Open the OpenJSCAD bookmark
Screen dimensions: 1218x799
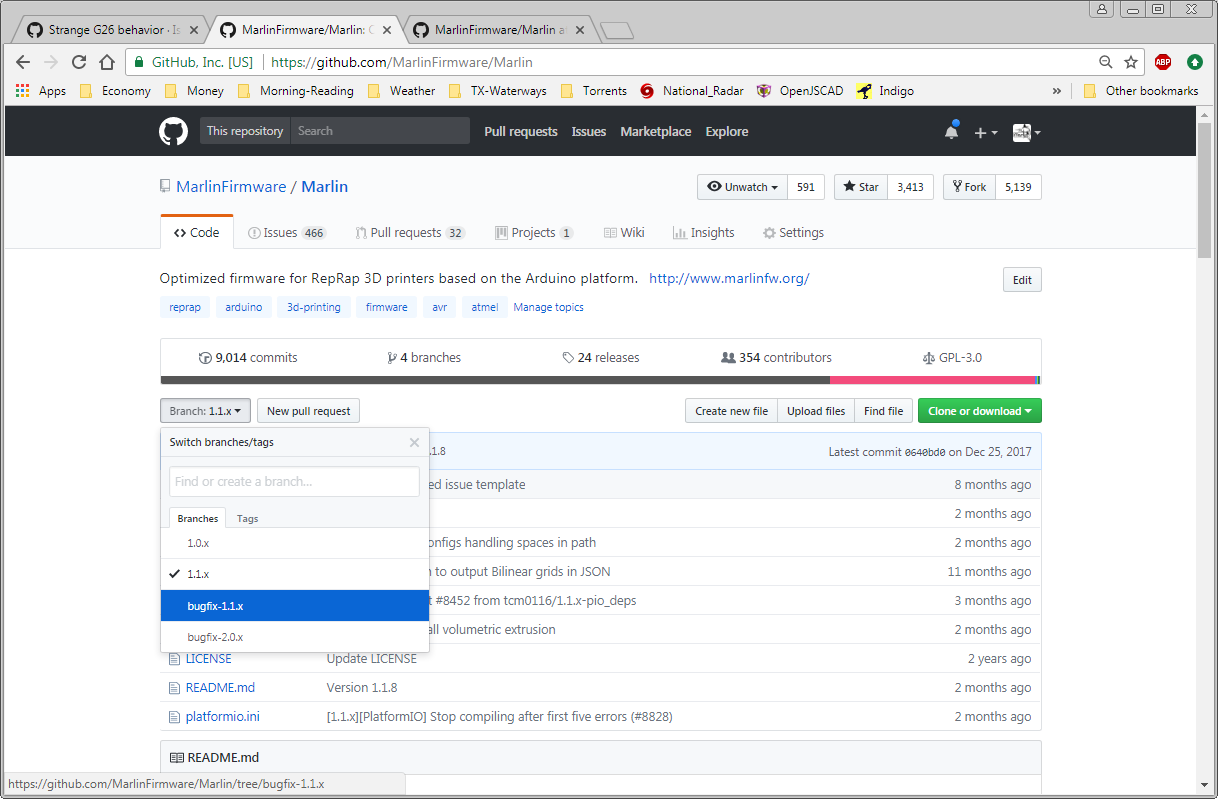click(800, 91)
